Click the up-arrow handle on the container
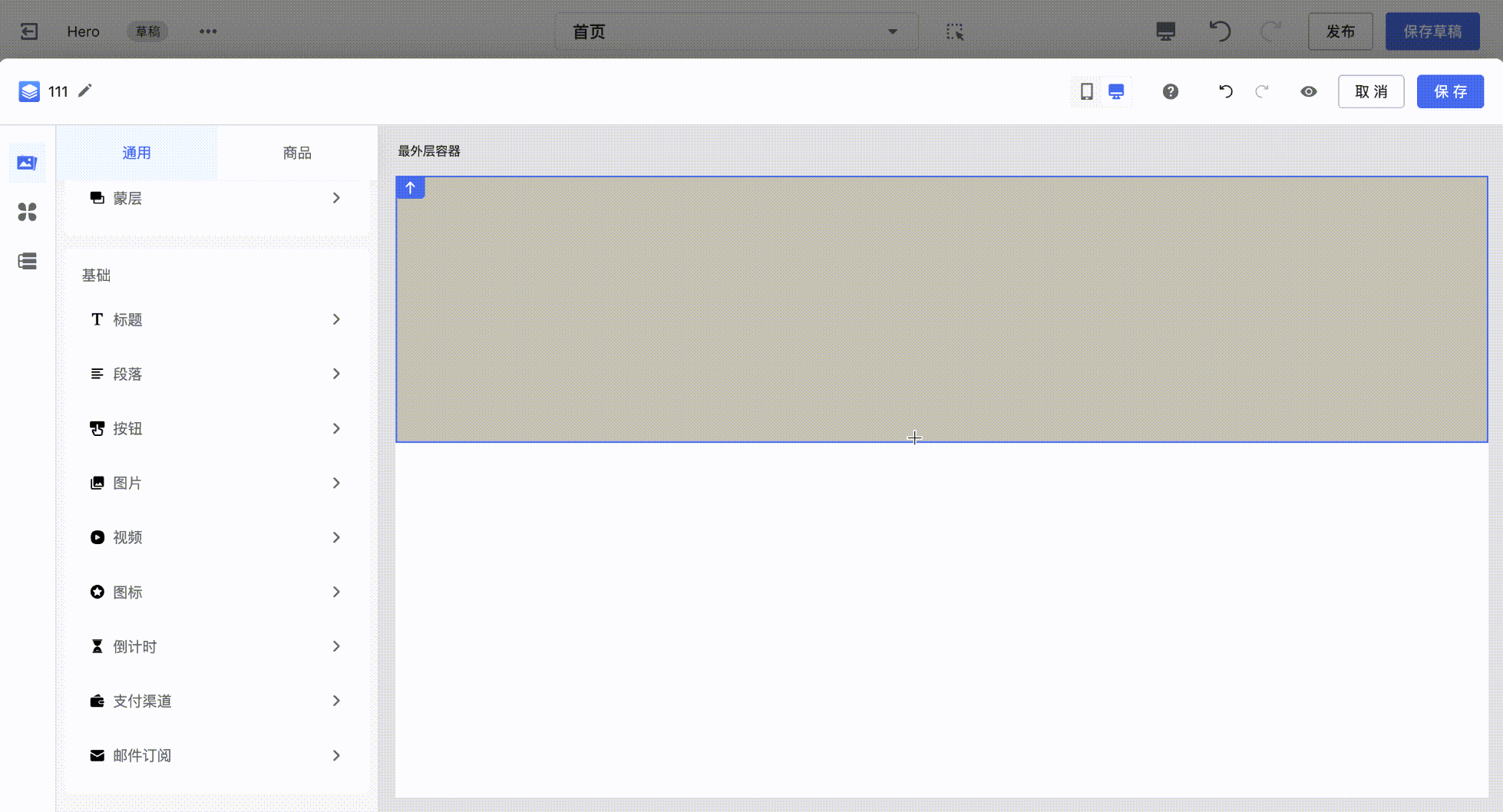This screenshot has height=812, width=1503. click(x=410, y=187)
